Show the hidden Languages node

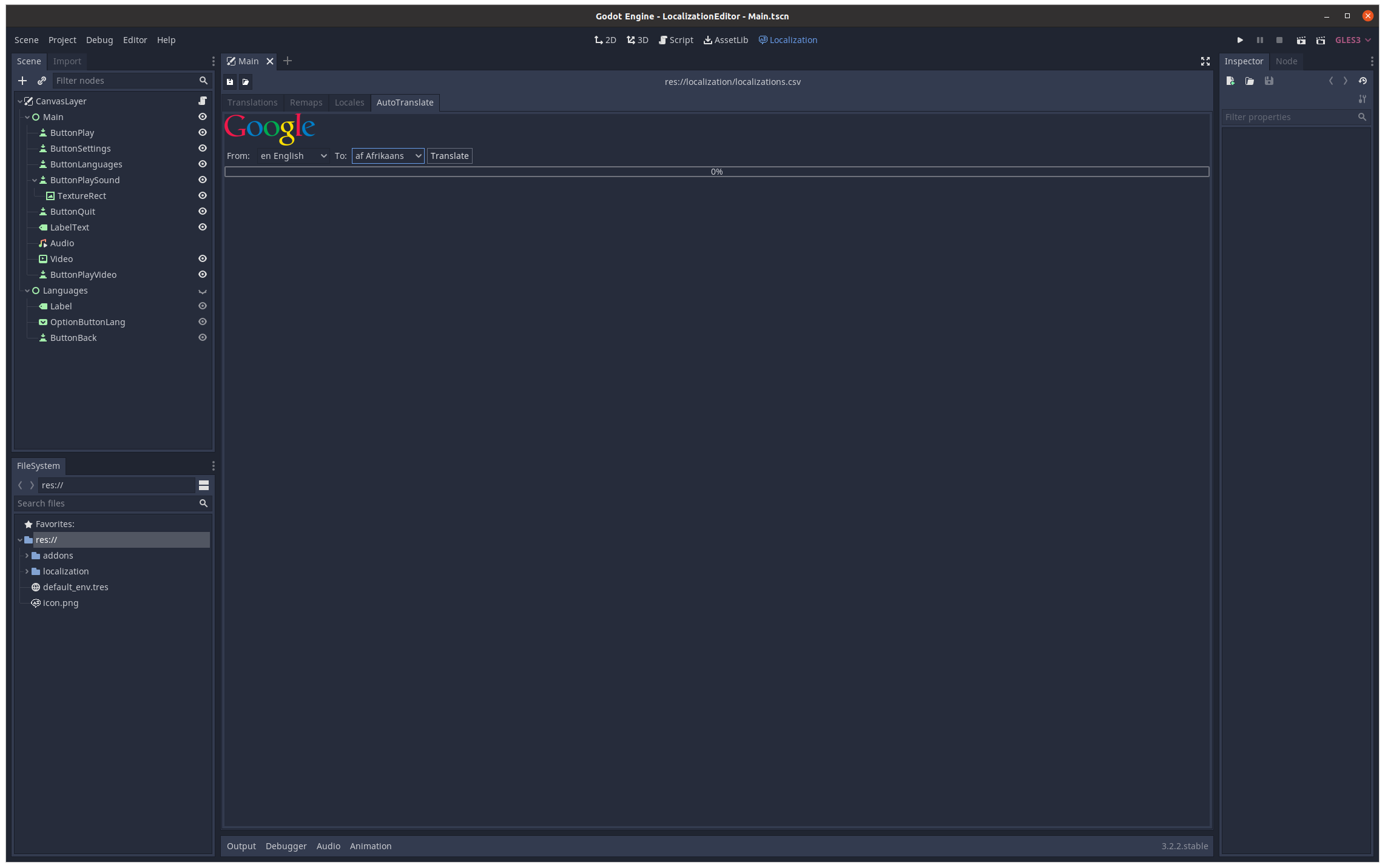coord(203,291)
